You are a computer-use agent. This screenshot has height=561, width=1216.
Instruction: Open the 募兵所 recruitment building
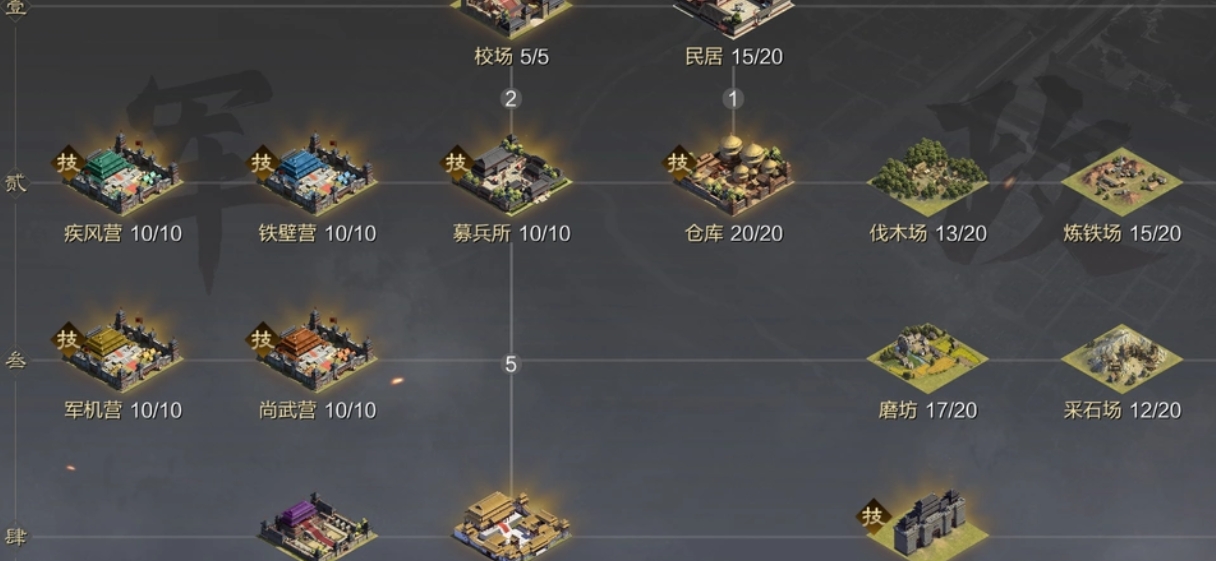coord(511,177)
